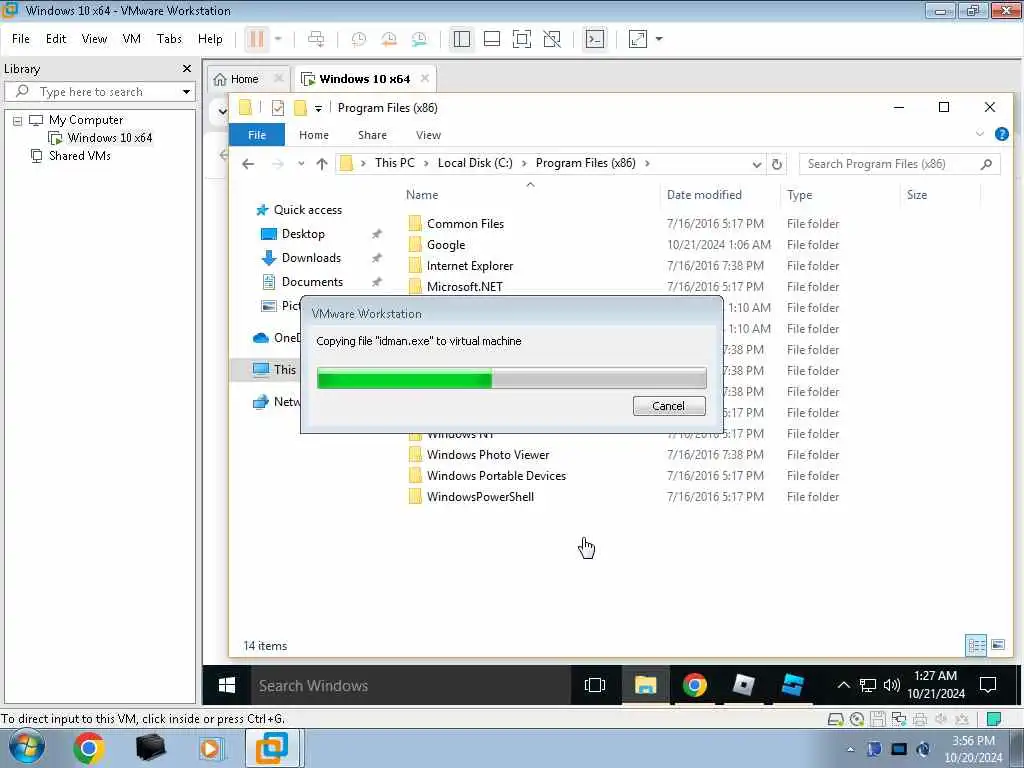Click VMware message log note icon
Image resolution: width=1024 pixels, height=768 pixels.
993,719
